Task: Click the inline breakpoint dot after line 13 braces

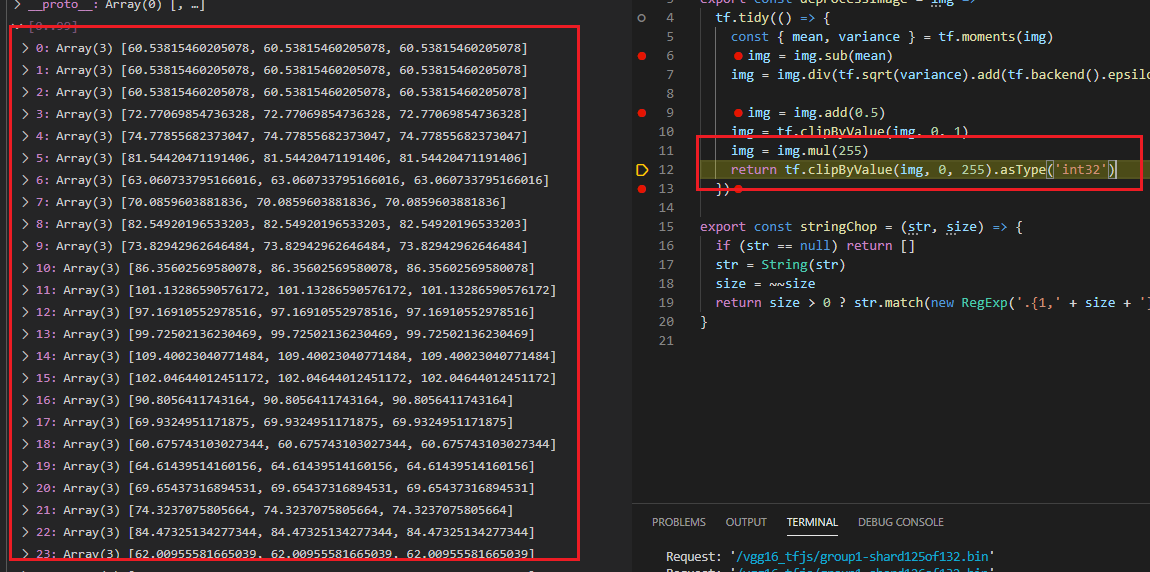Action: pos(739,189)
